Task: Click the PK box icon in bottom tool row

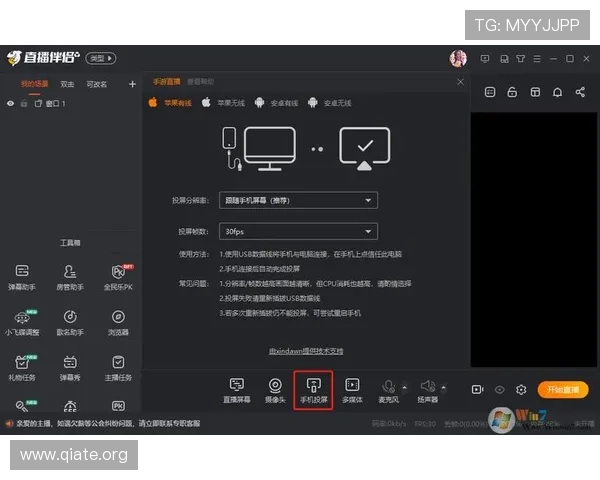Action: pos(118,406)
